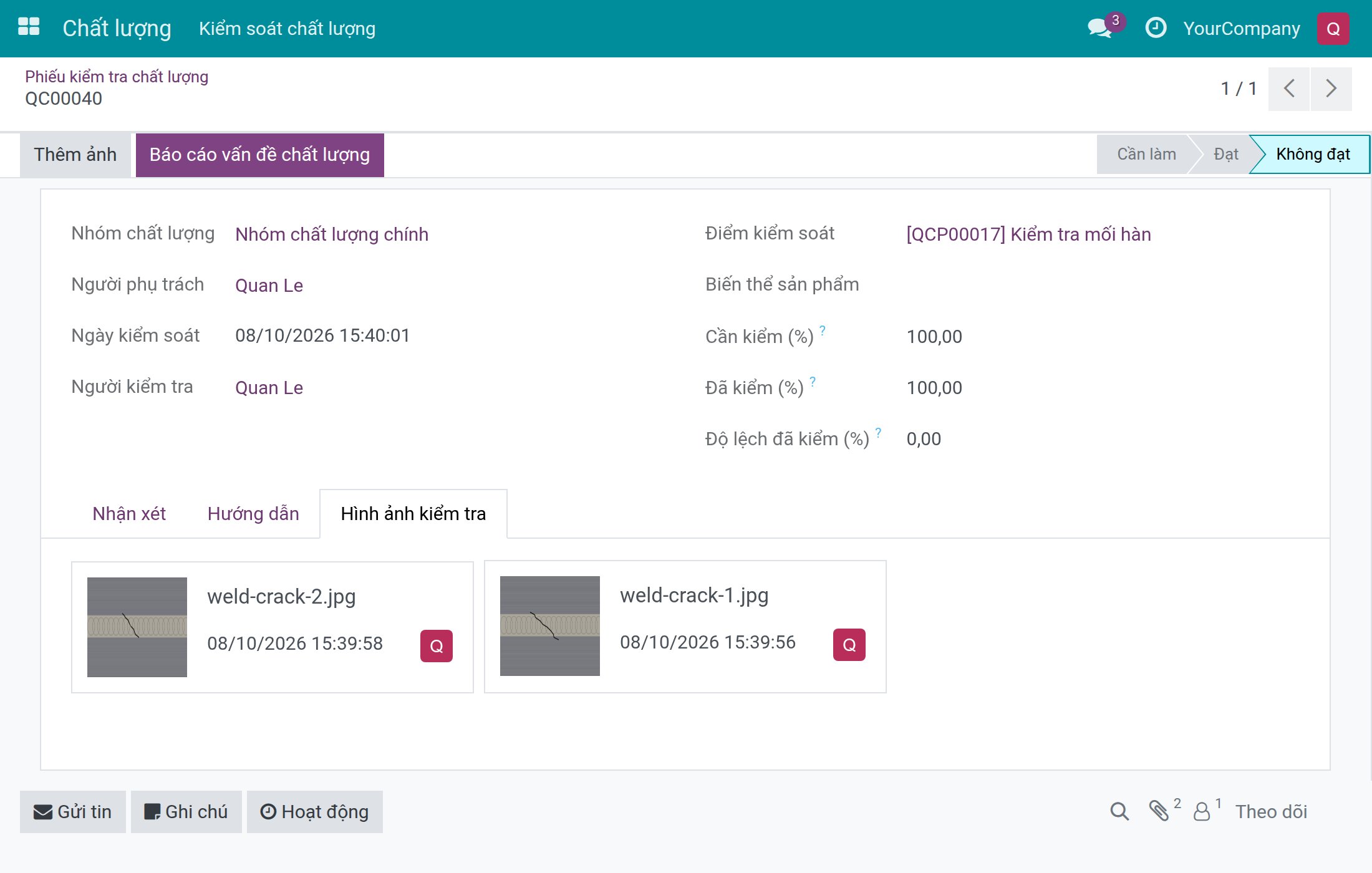
Task: Go to next record arrow
Action: click(1331, 89)
